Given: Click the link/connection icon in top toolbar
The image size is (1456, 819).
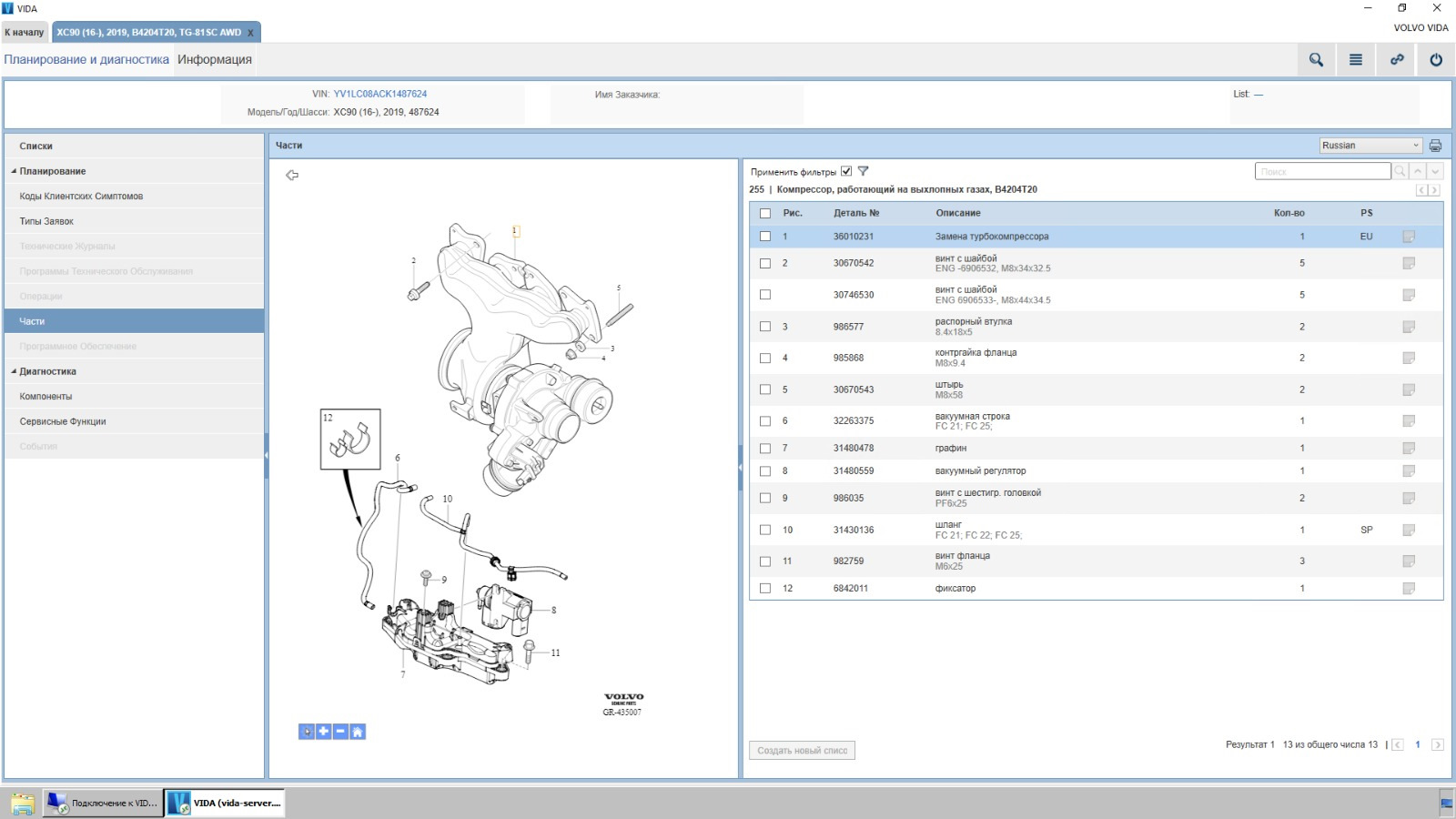Looking at the screenshot, I should pos(1397,60).
